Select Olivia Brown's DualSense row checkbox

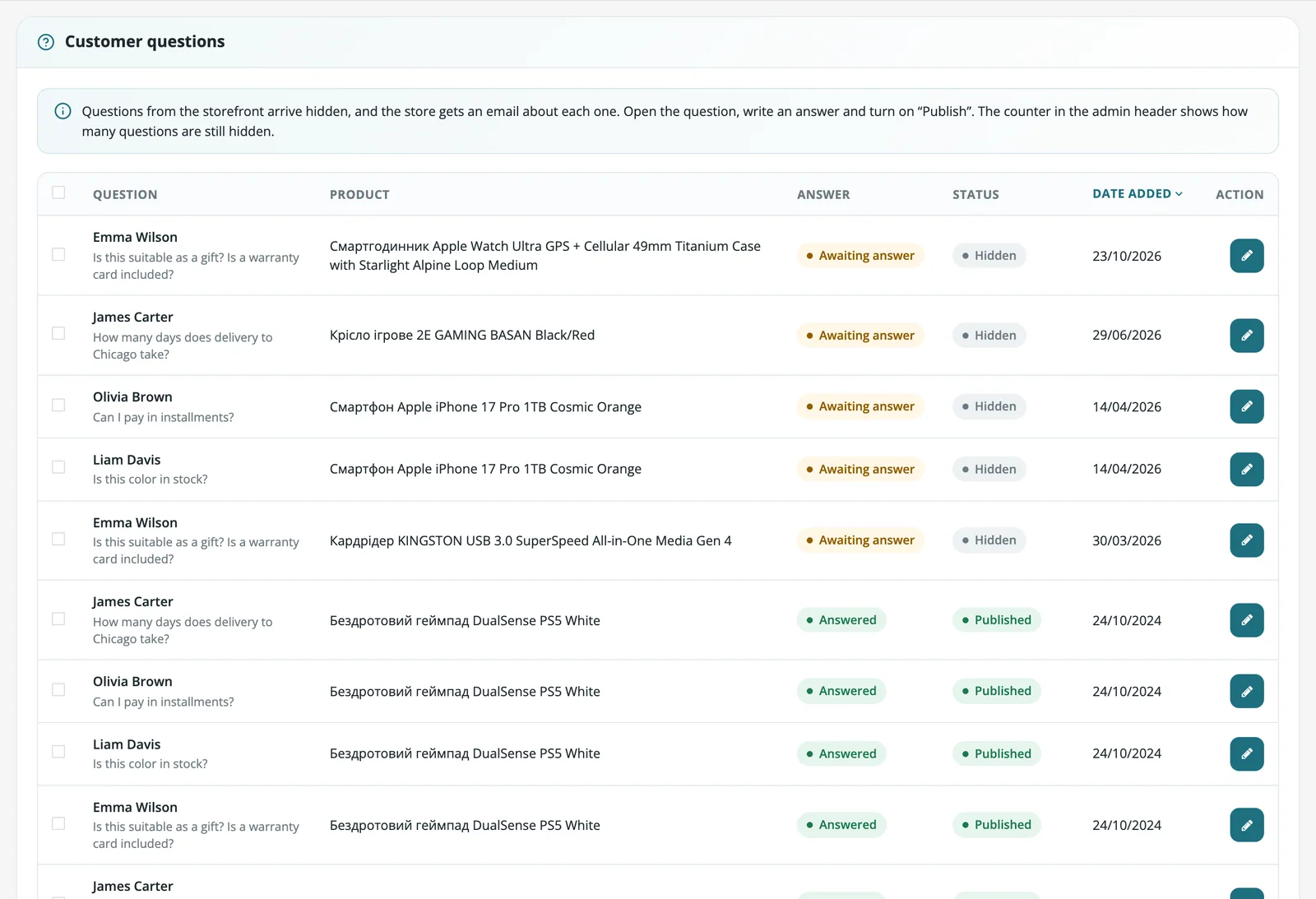(x=58, y=690)
